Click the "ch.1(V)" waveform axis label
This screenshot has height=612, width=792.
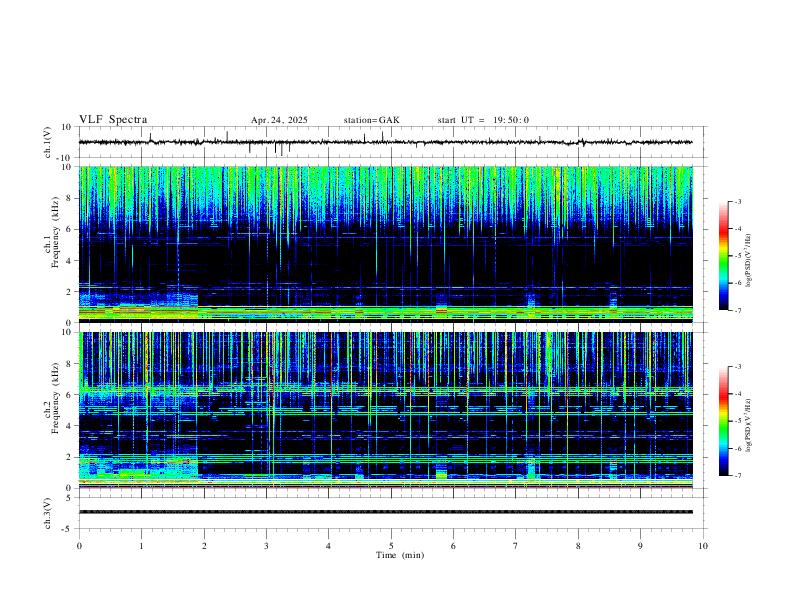(x=48, y=142)
